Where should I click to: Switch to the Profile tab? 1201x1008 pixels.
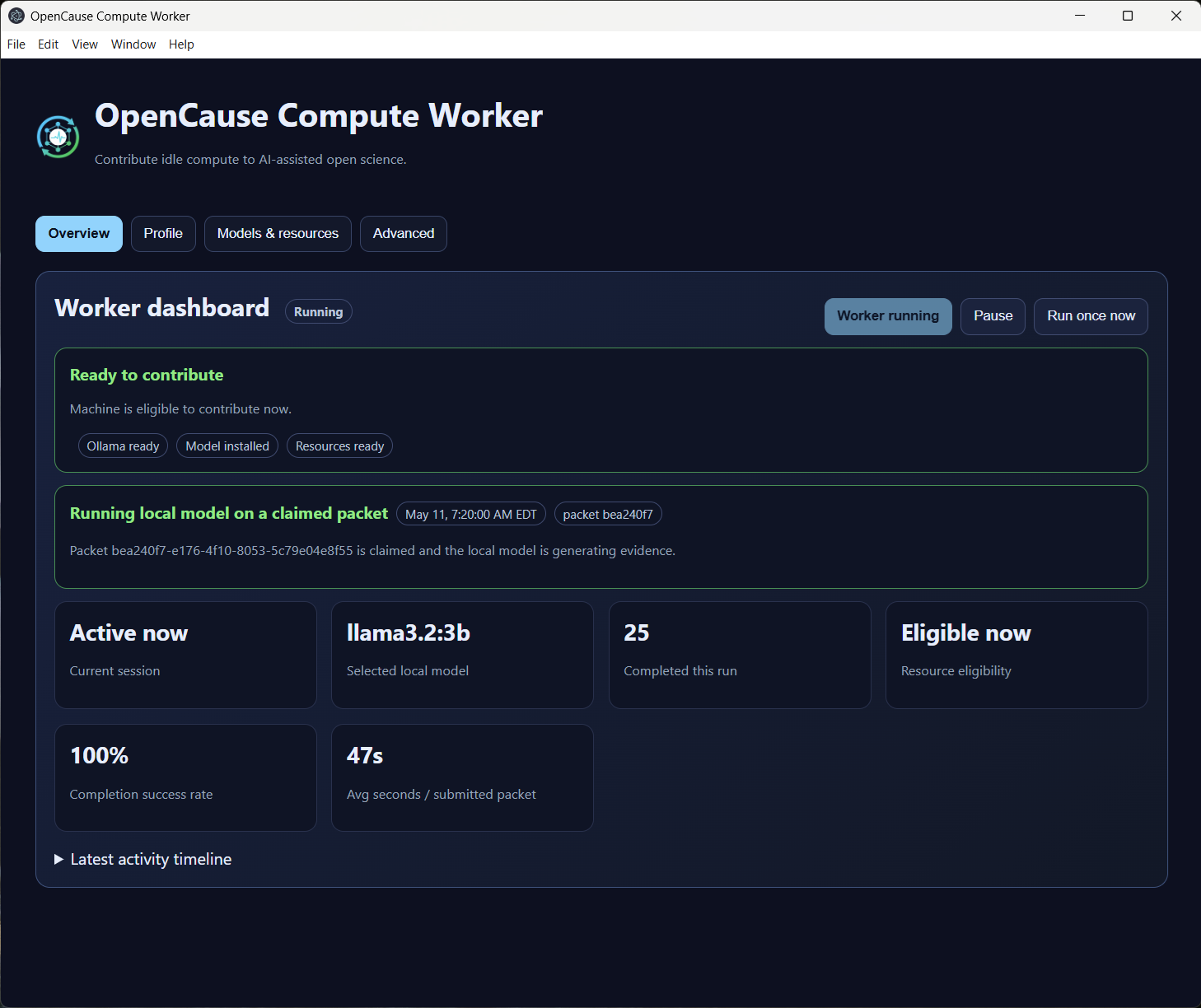click(x=163, y=234)
